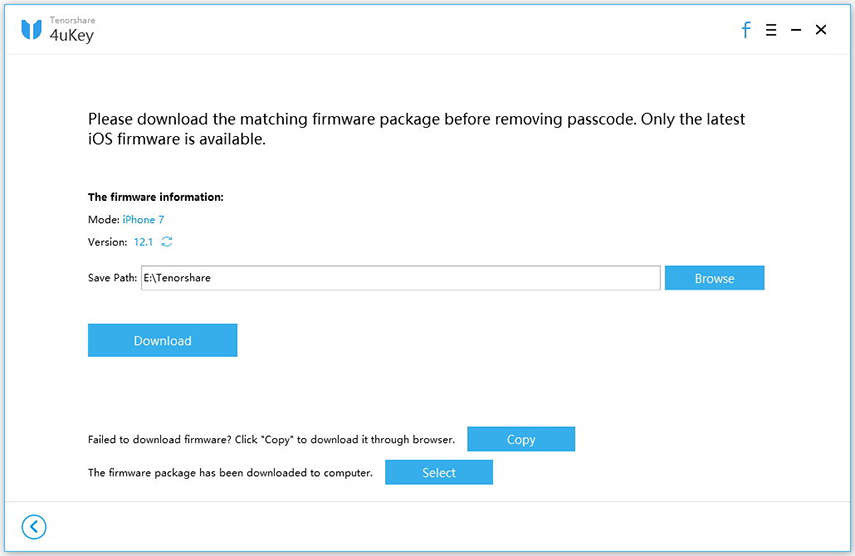Screen dimensions: 855x556
Task: Close the 4uKey window
Action: 821,30
